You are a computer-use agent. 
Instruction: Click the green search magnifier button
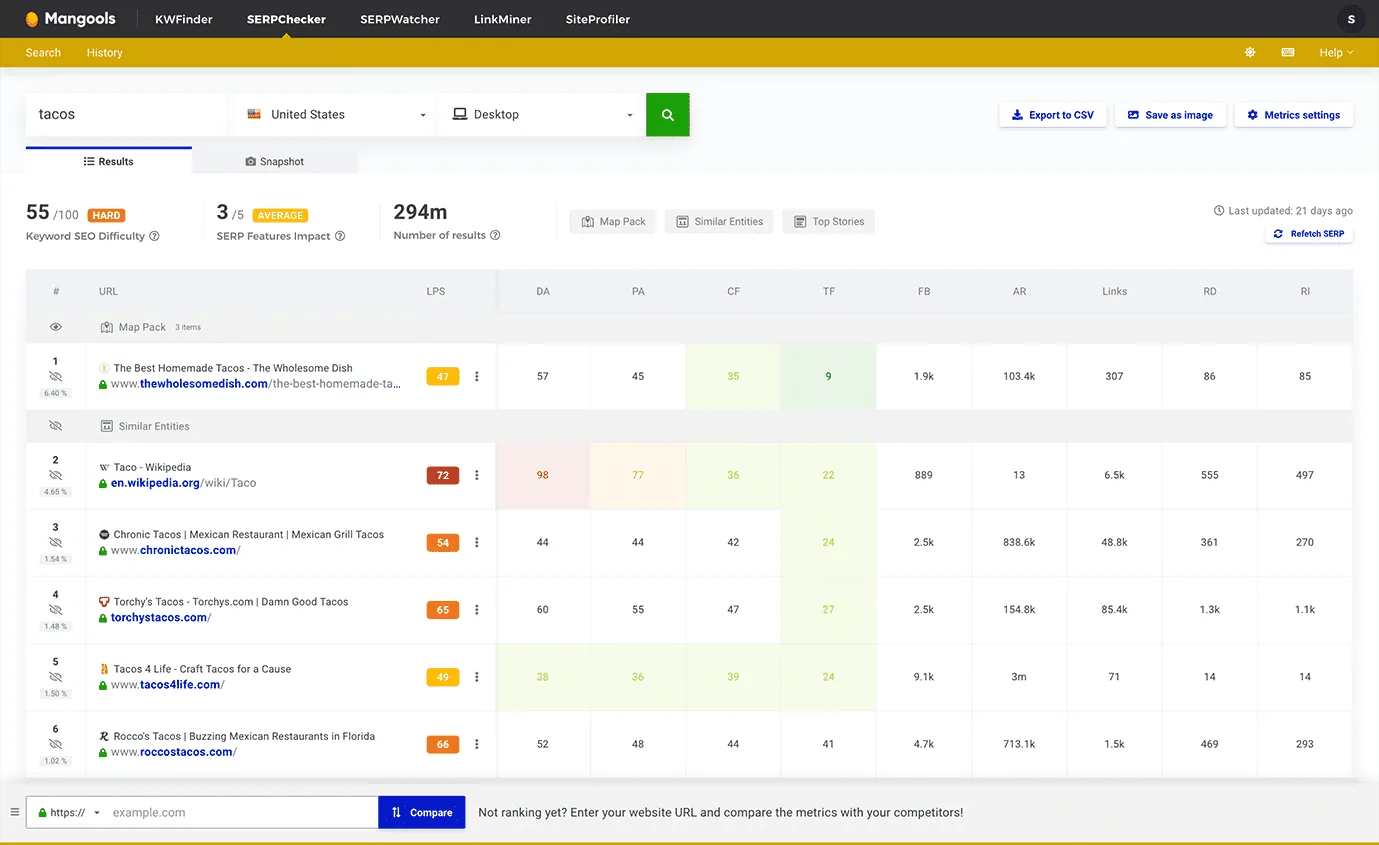pos(667,115)
